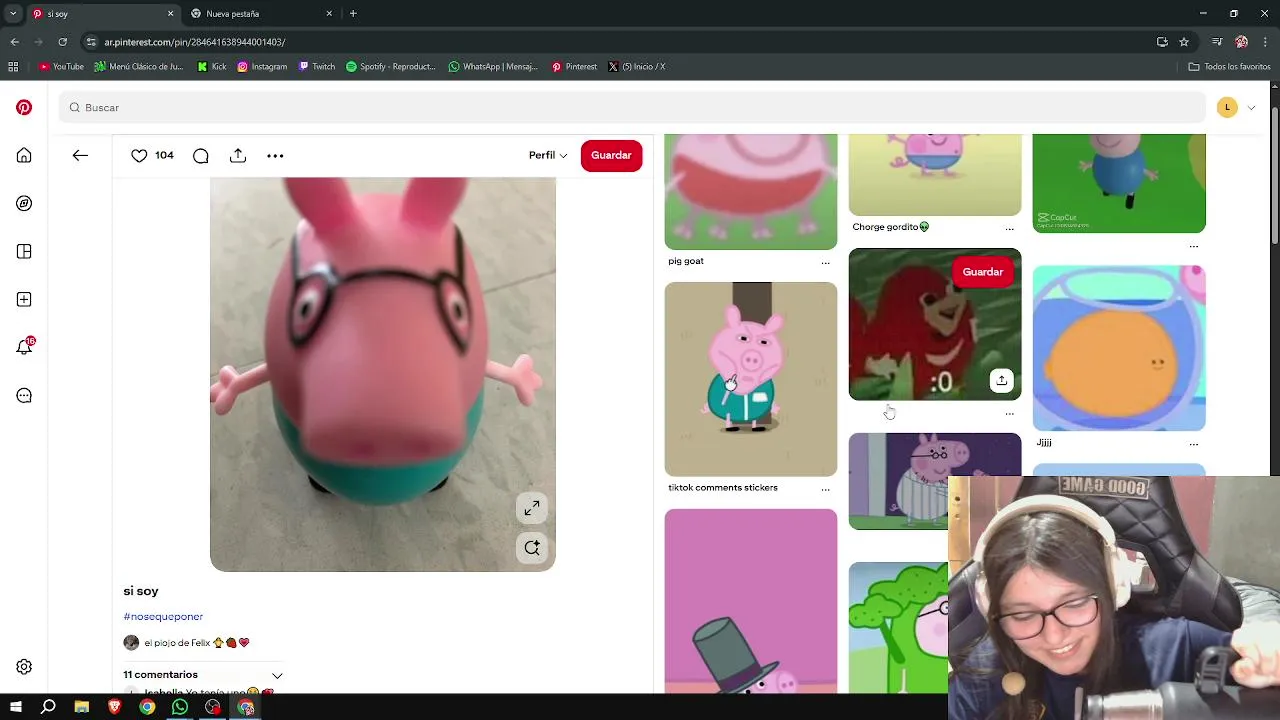
Task: Expand the pin image to full view
Action: point(532,508)
